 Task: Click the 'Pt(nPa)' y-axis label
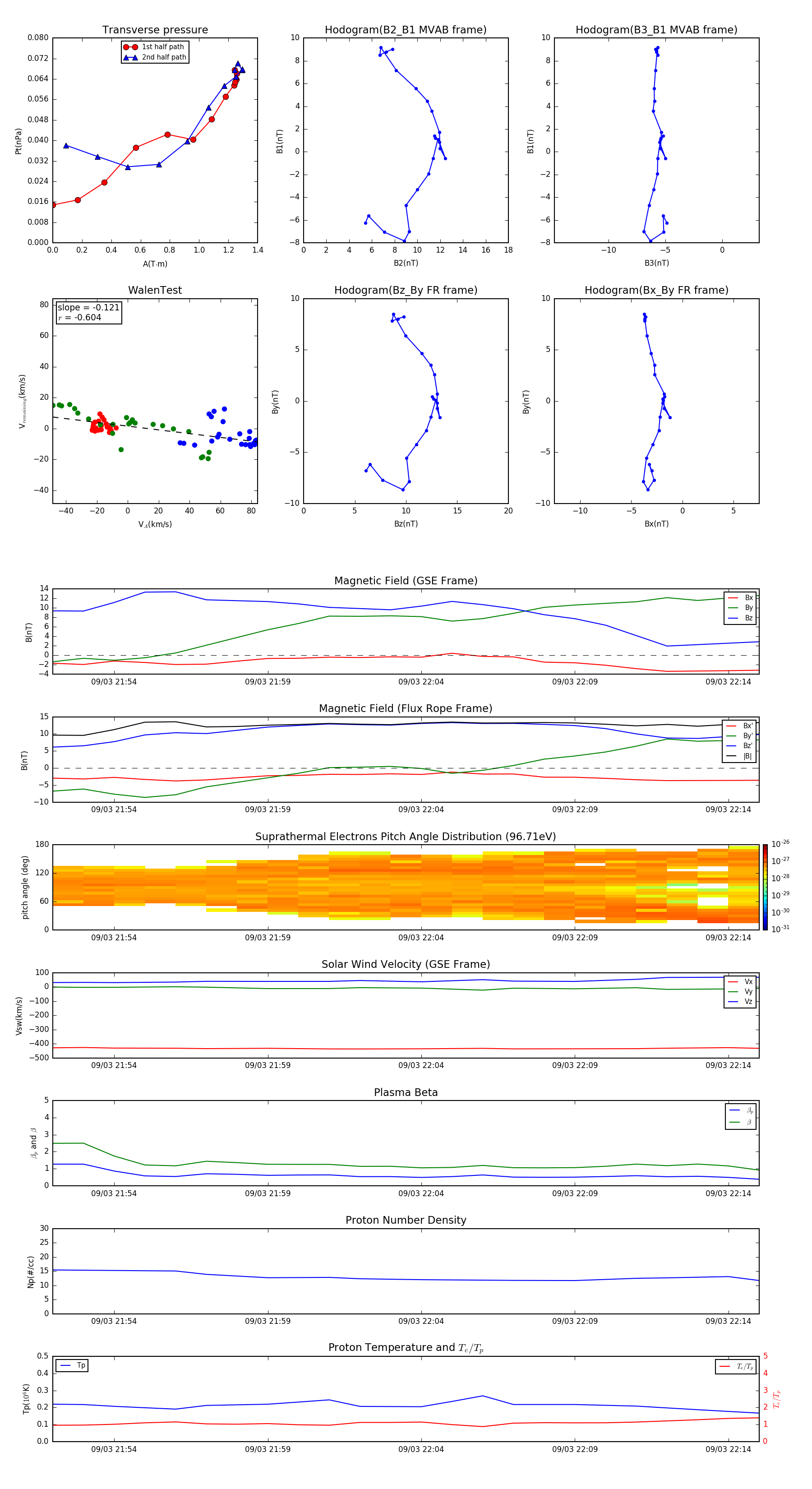(18, 141)
